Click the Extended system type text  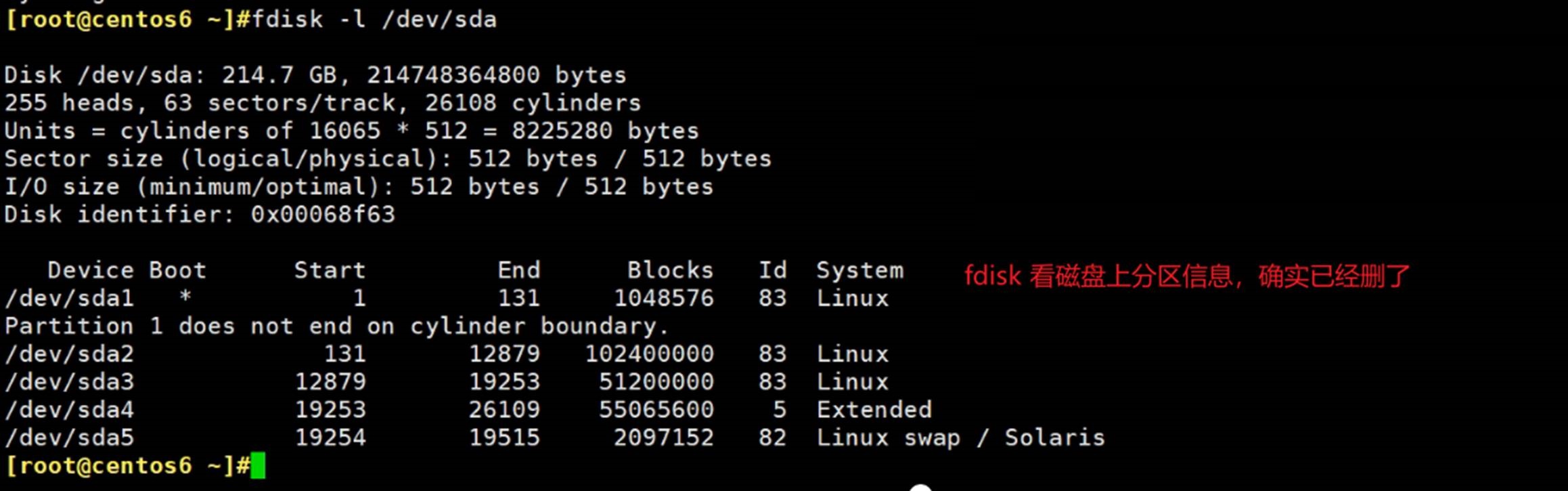click(x=874, y=410)
